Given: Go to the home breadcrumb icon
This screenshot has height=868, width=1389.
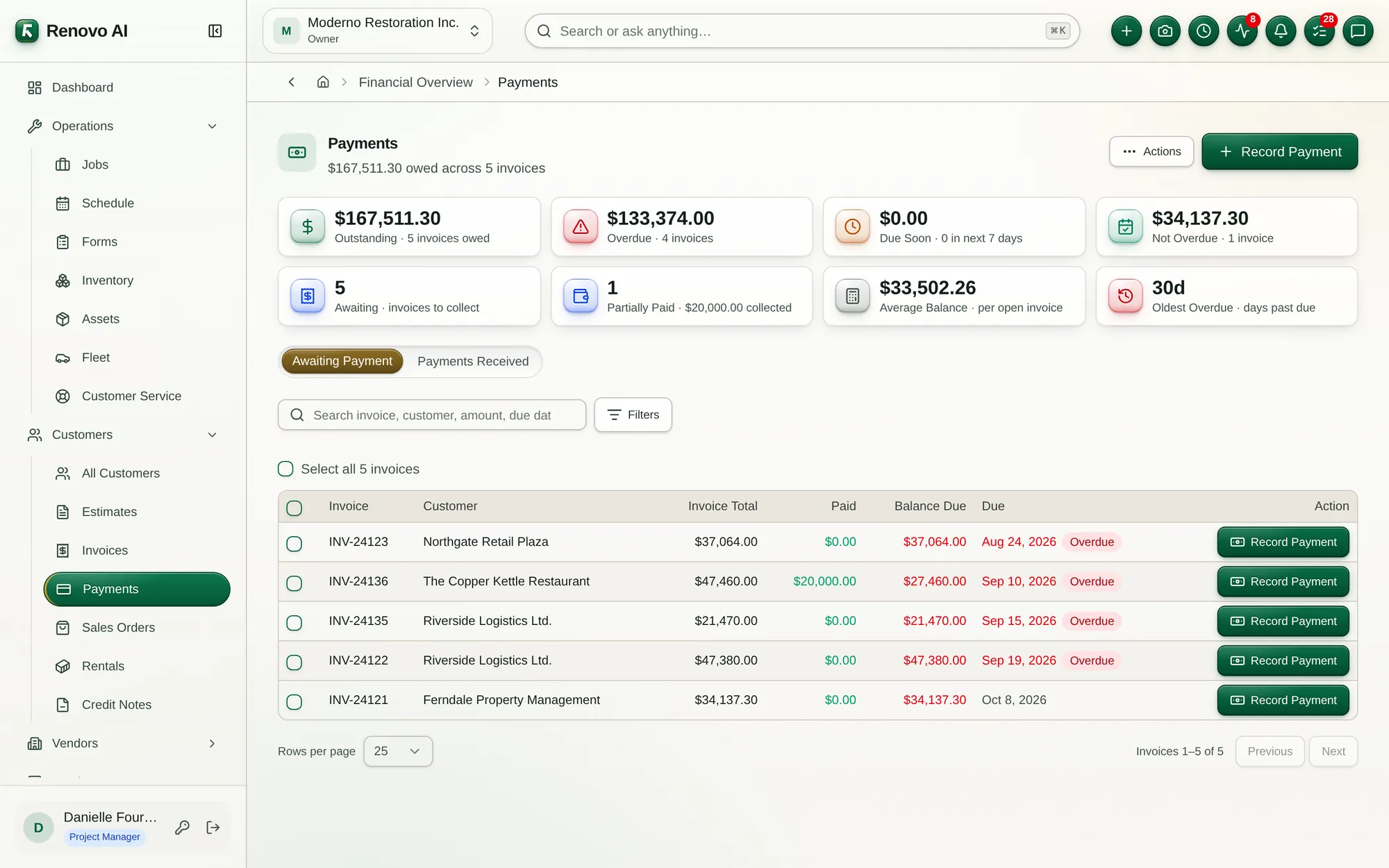Looking at the screenshot, I should point(323,82).
